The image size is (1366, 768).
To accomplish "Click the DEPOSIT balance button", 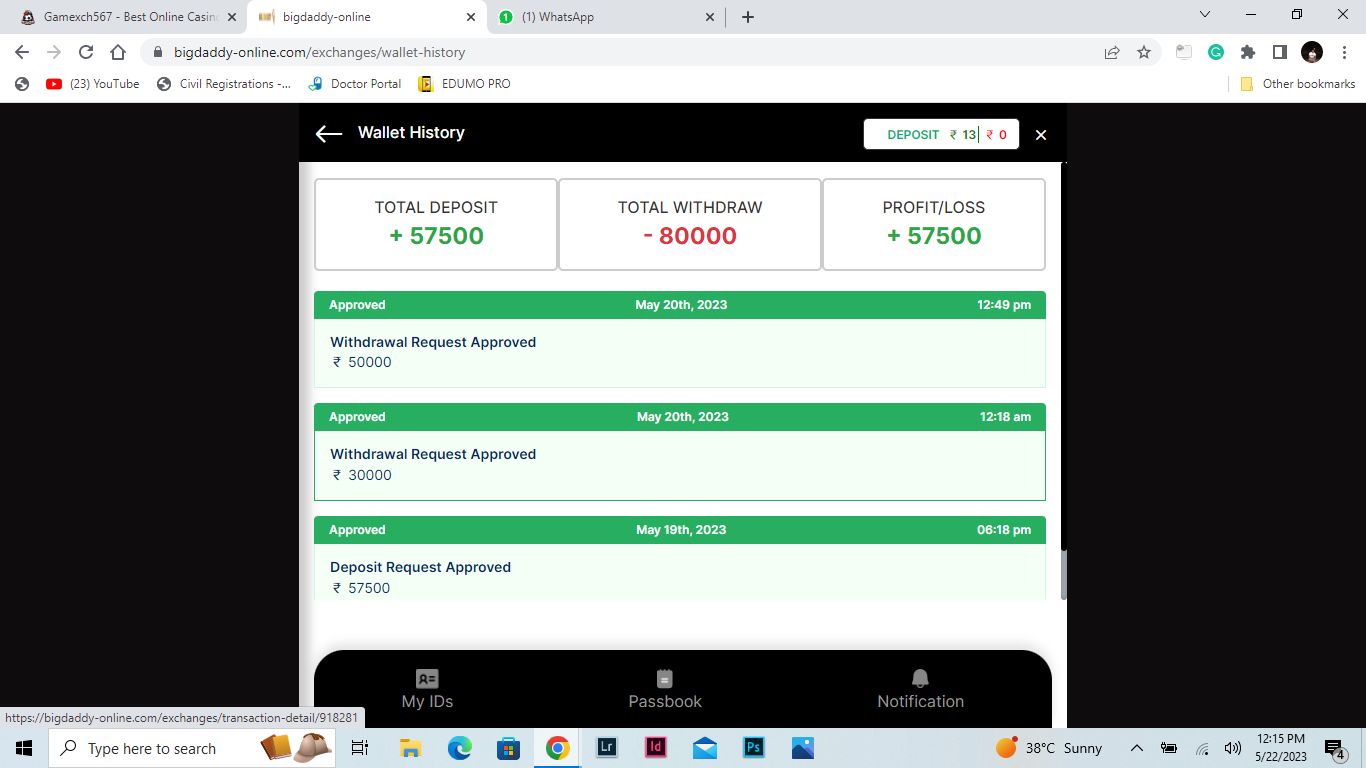I will 913,135.
